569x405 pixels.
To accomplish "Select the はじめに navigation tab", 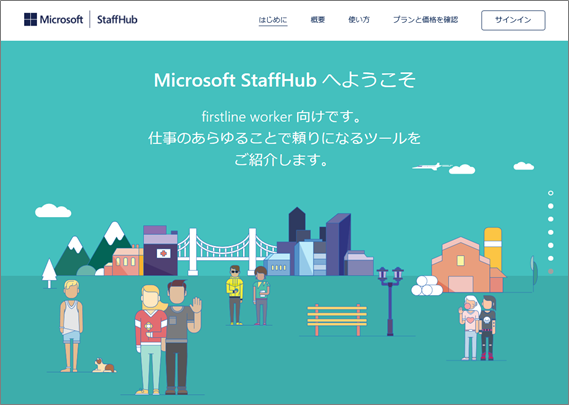I will pyautogui.click(x=273, y=20).
